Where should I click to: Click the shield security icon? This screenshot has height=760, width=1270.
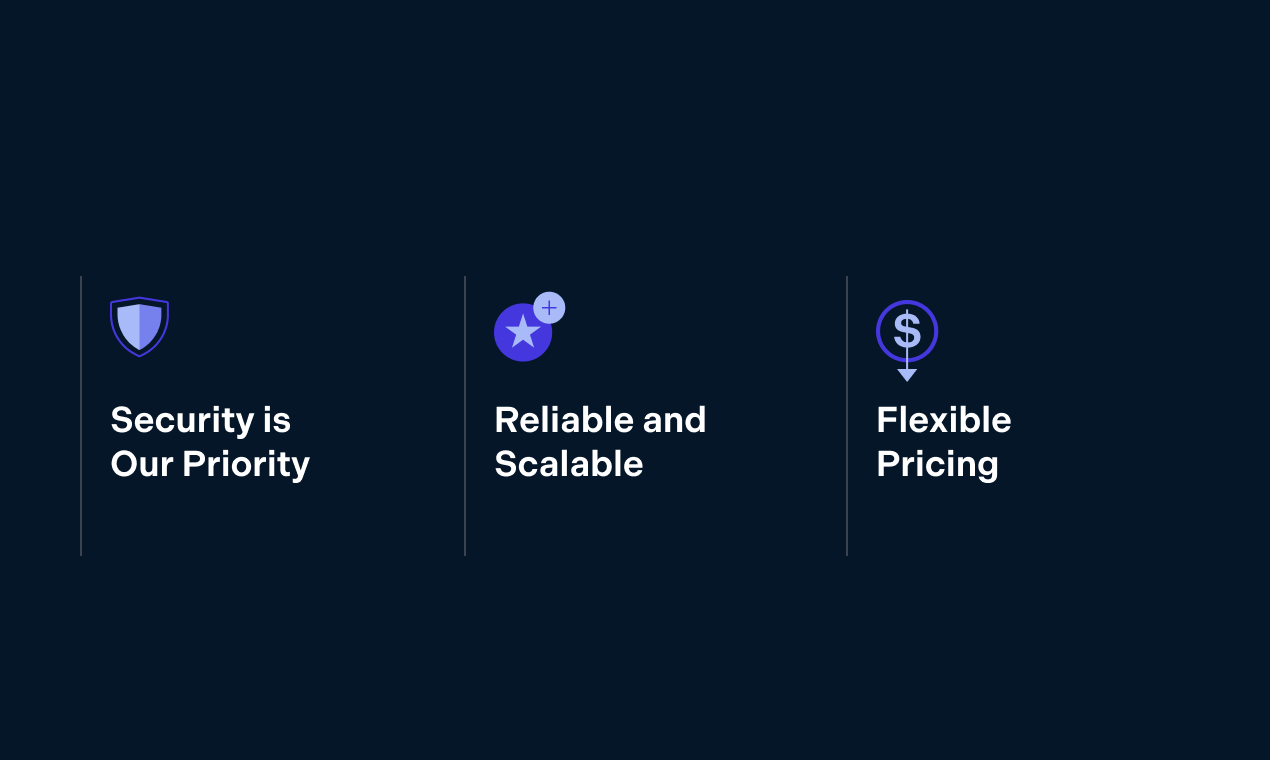tap(139, 327)
